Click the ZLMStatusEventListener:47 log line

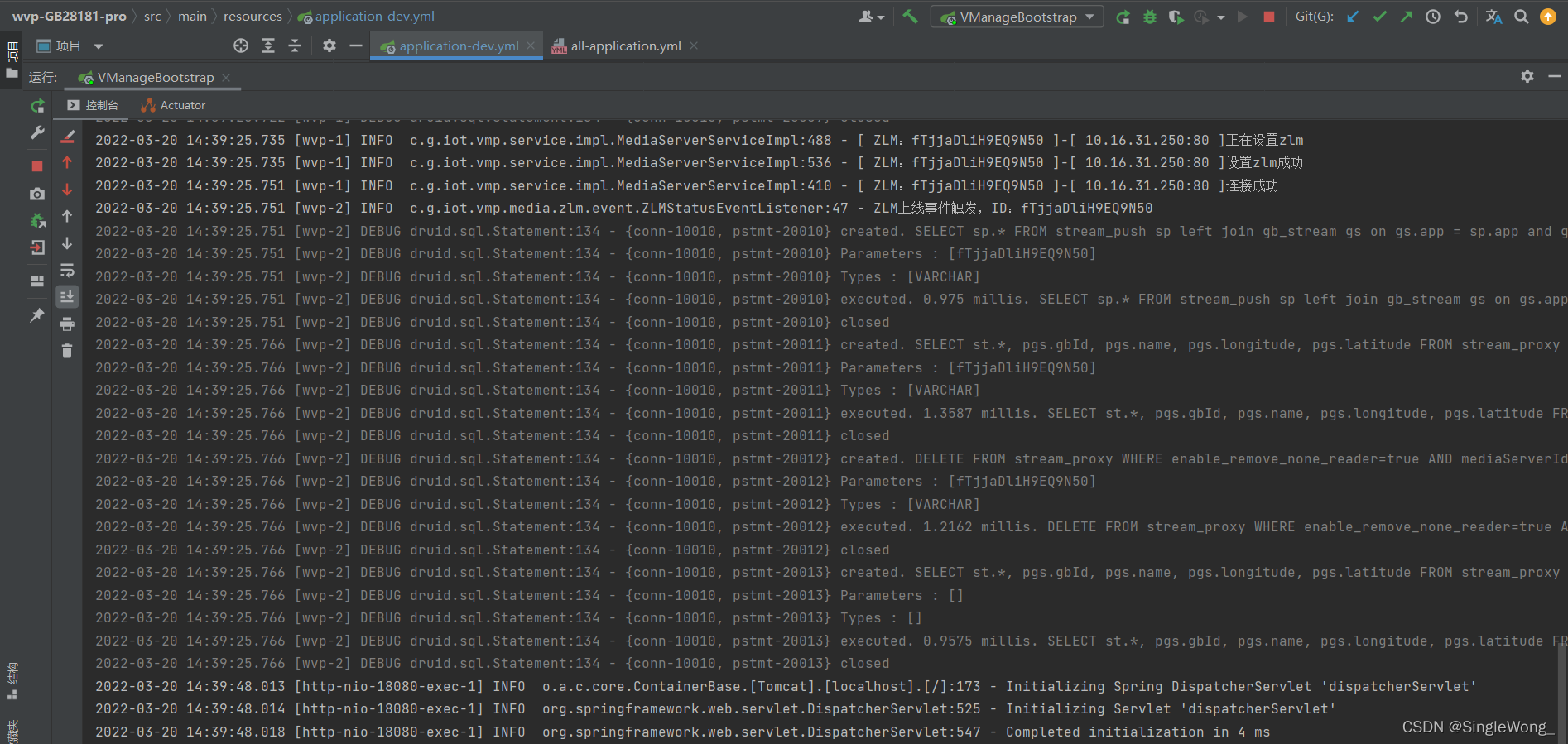coord(623,209)
